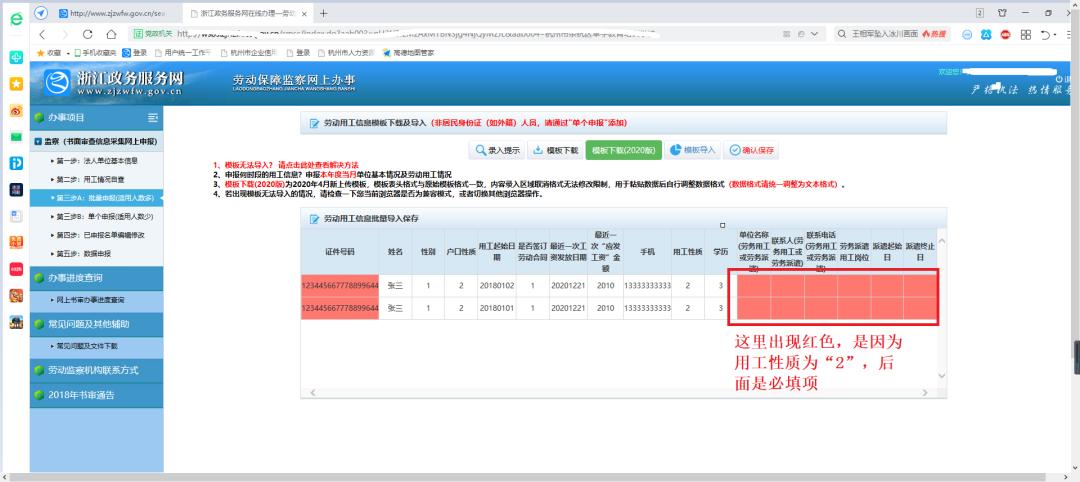1080x482 pixels.
Task: Open Weibo icon in browser sidebar
Action: click(16, 111)
